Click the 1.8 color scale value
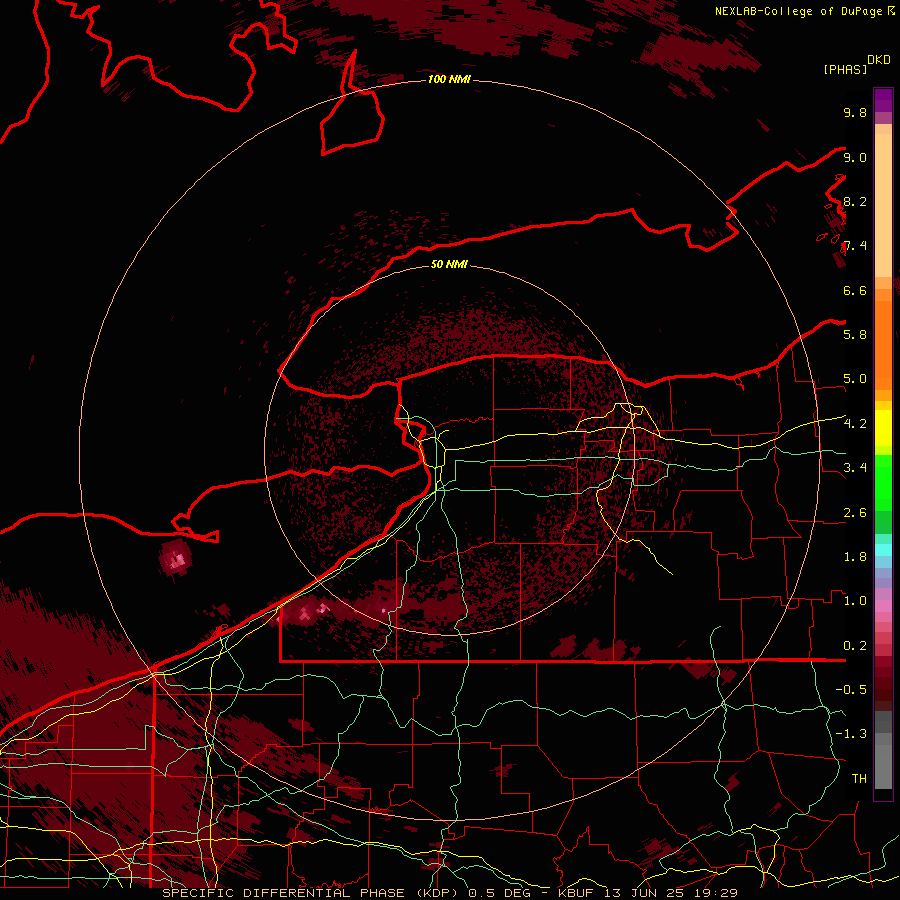The width and height of the screenshot is (900, 900). point(855,557)
